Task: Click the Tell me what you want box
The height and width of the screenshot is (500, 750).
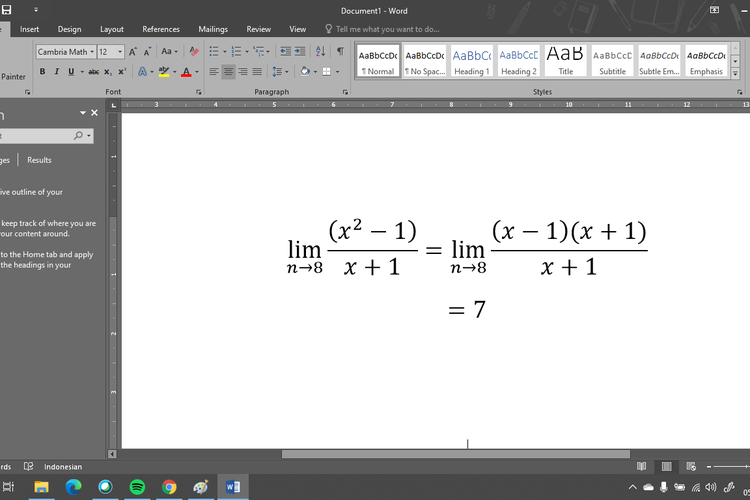Action: (387, 29)
